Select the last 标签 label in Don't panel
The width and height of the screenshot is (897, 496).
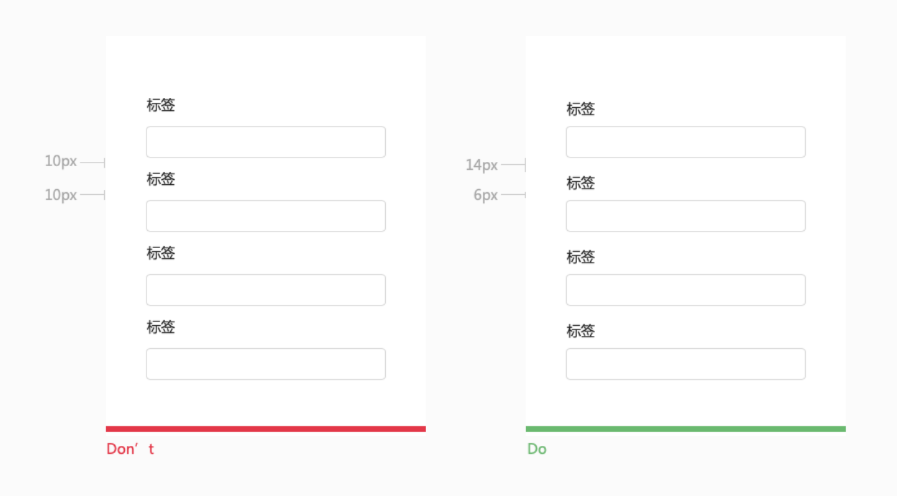(161, 327)
